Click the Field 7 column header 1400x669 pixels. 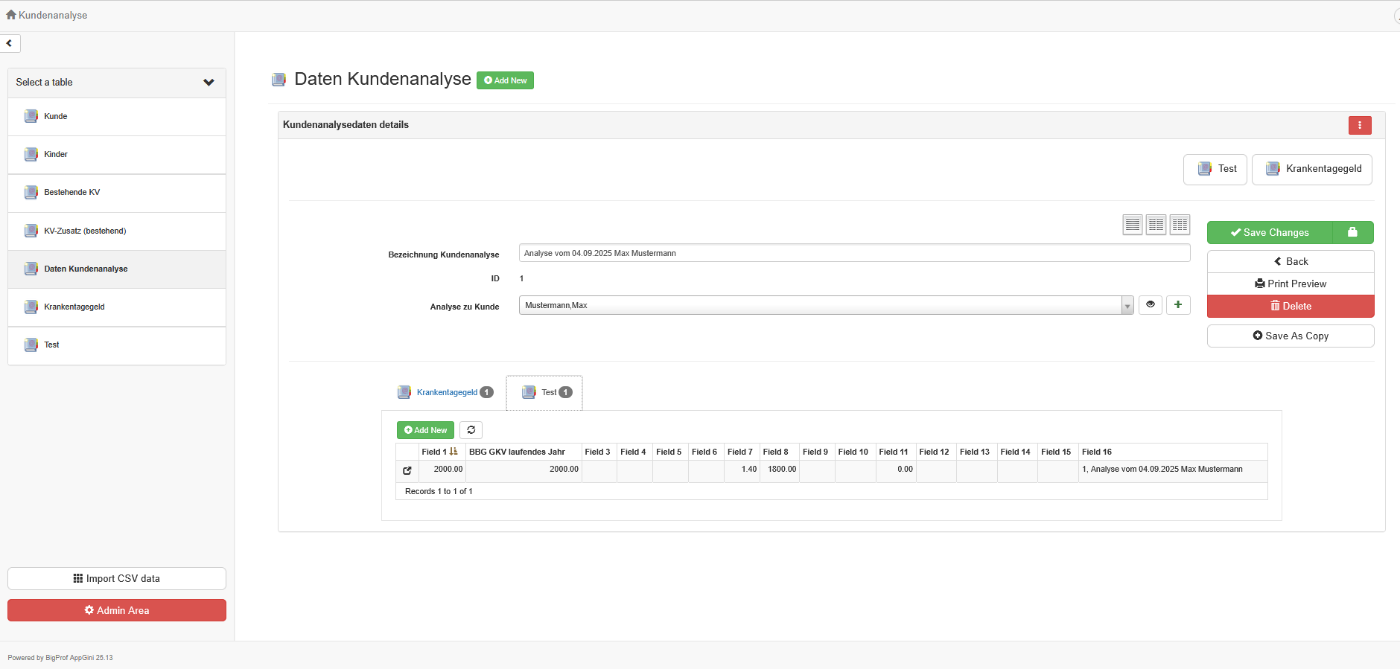(x=740, y=452)
